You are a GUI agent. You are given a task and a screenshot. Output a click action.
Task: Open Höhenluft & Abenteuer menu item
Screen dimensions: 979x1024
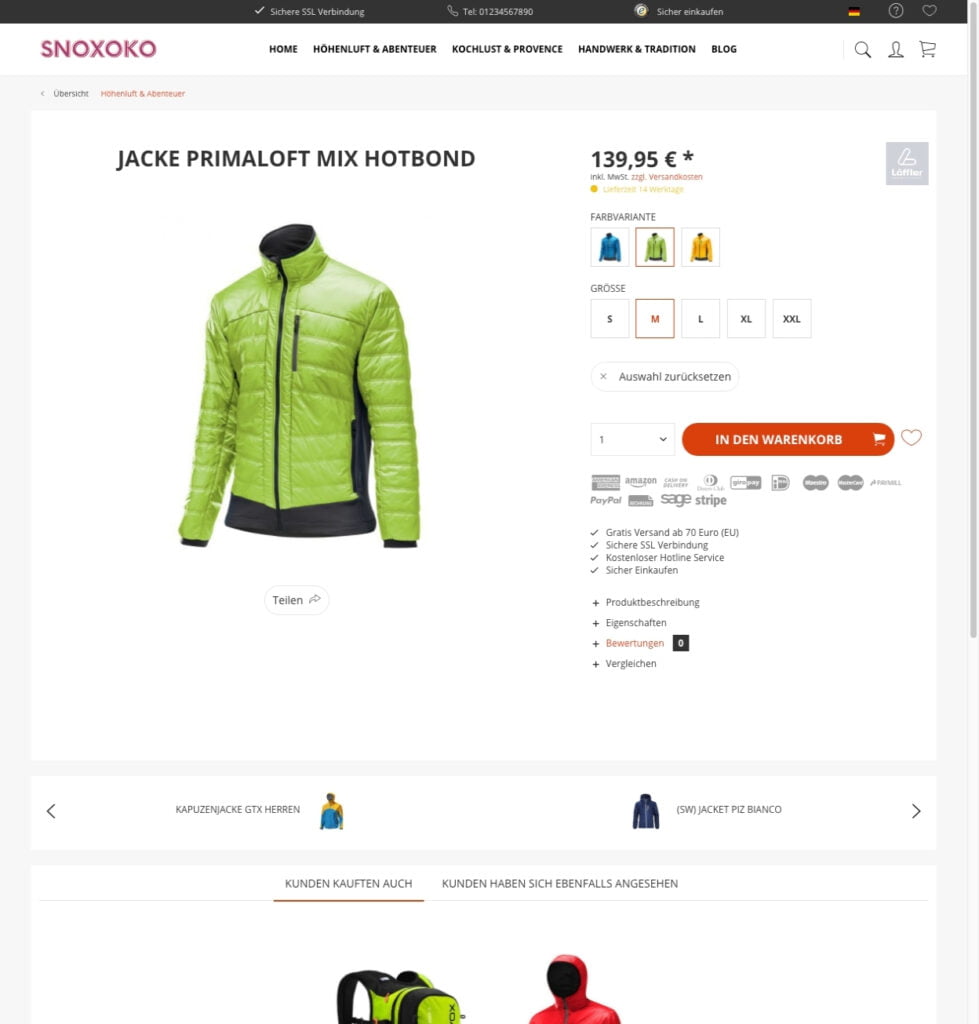(x=374, y=49)
